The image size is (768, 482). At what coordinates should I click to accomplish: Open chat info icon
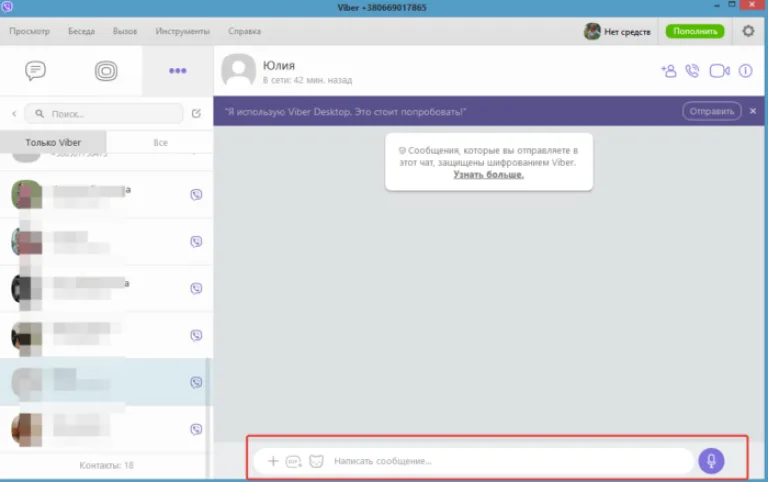click(x=745, y=71)
